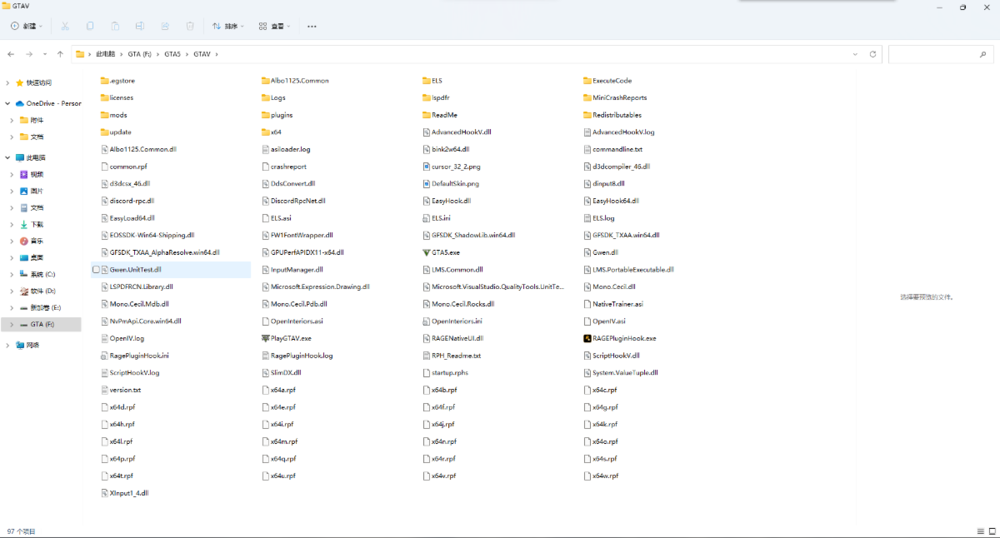Open OneDrive - Personal in sidebar
1000x538 pixels.
[x=48, y=103]
